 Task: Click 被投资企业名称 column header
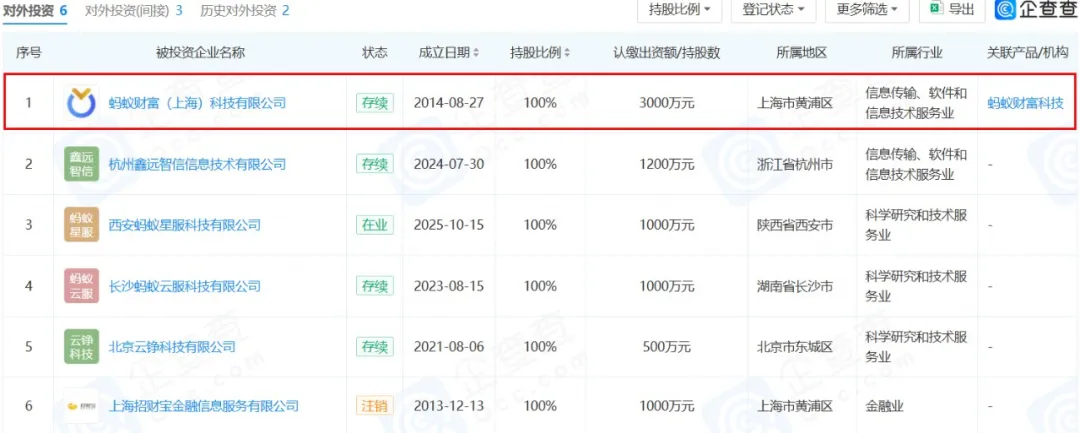point(201,53)
